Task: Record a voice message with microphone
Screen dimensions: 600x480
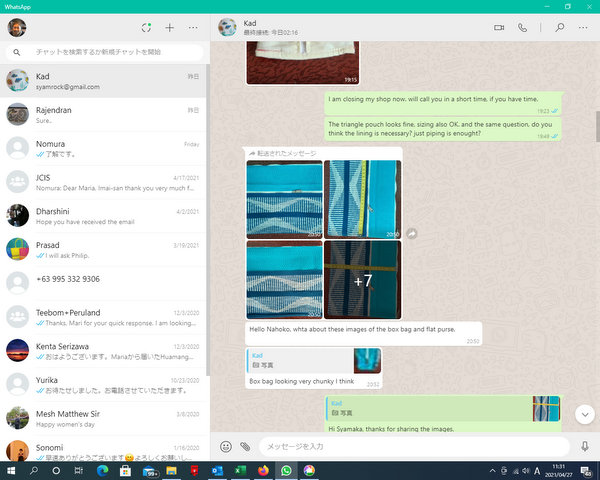Action: click(585, 446)
